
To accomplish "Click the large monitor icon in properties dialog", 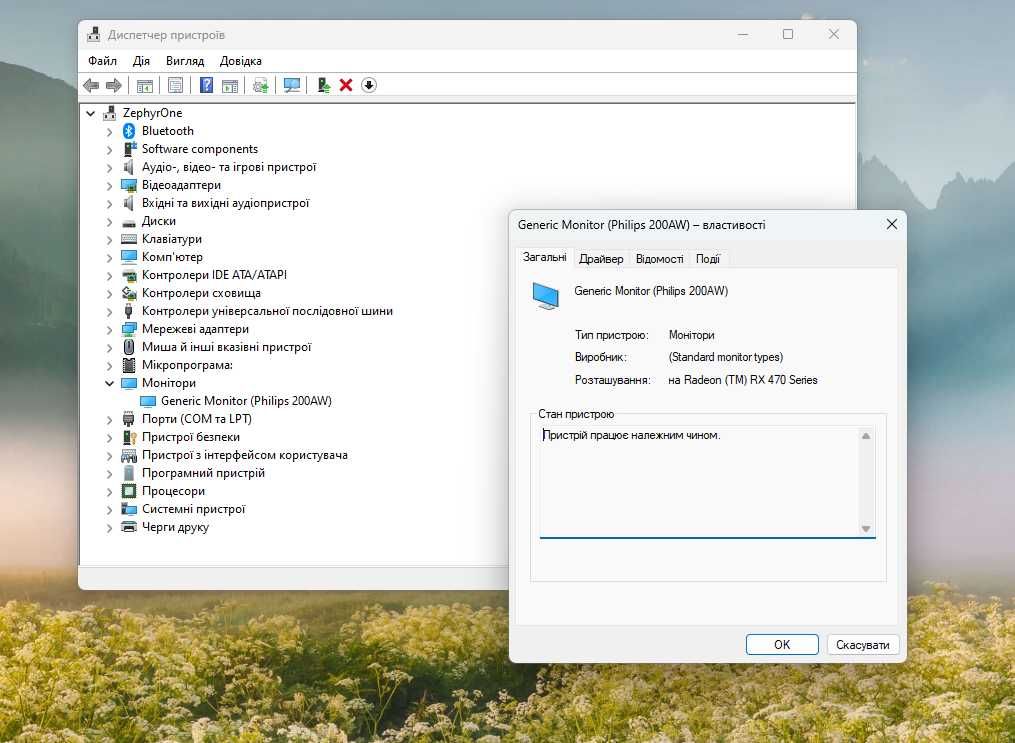I will coord(545,296).
